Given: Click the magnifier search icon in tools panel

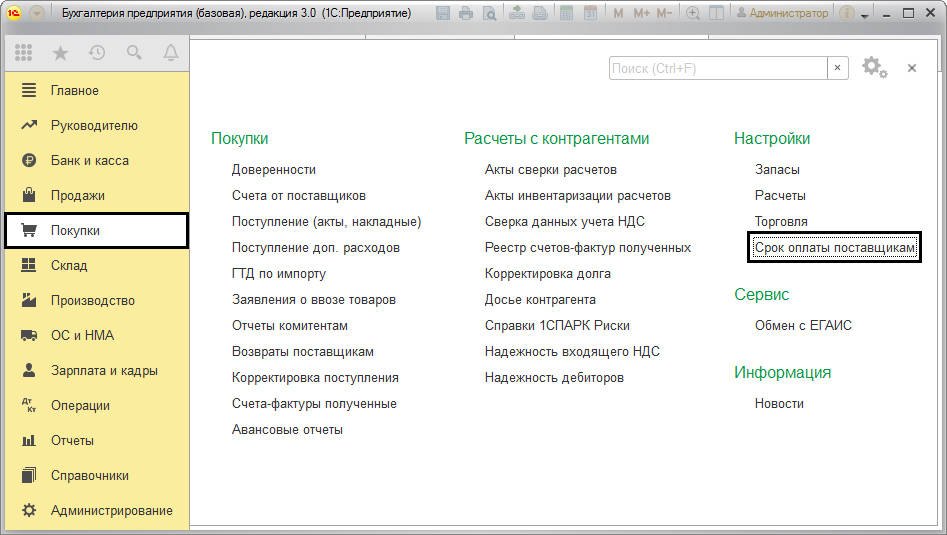Looking at the screenshot, I should tap(134, 53).
